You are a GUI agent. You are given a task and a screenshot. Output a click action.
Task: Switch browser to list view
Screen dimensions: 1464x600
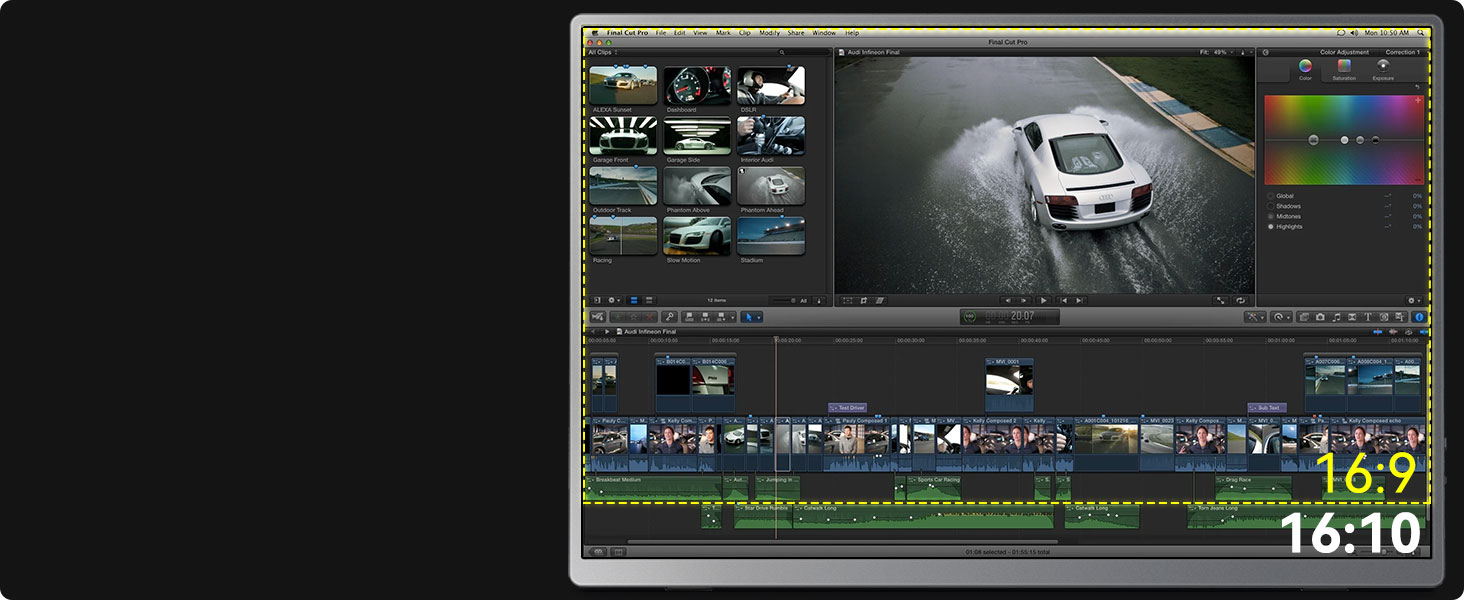pyautogui.click(x=649, y=300)
